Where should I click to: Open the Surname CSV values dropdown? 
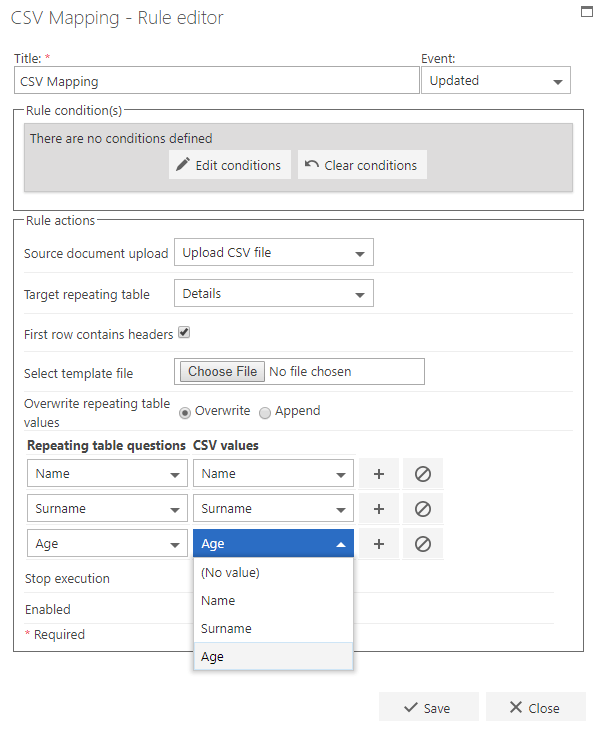(273, 509)
